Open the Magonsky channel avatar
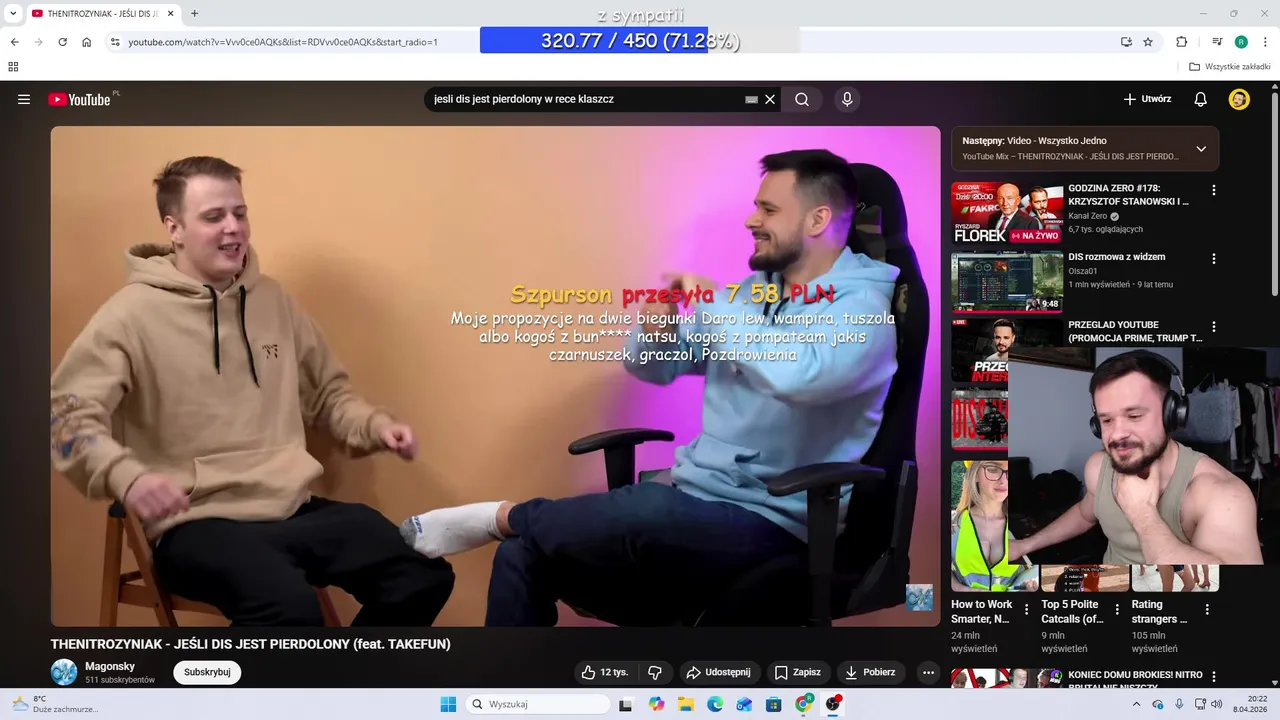This screenshot has height=720, width=1280. pos(64,672)
